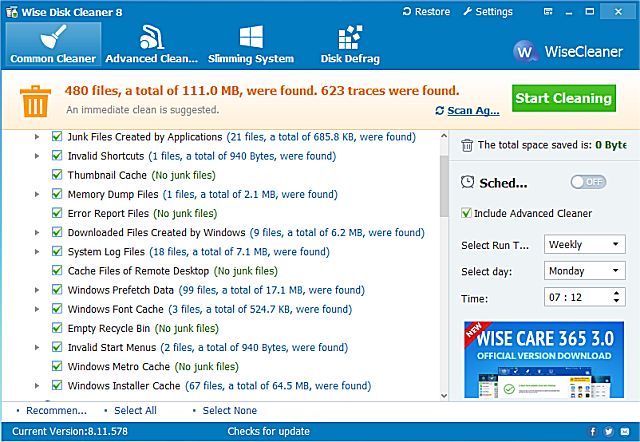Open Settings in title bar
Image resolution: width=640 pixels, height=442 pixels.
pyautogui.click(x=488, y=11)
